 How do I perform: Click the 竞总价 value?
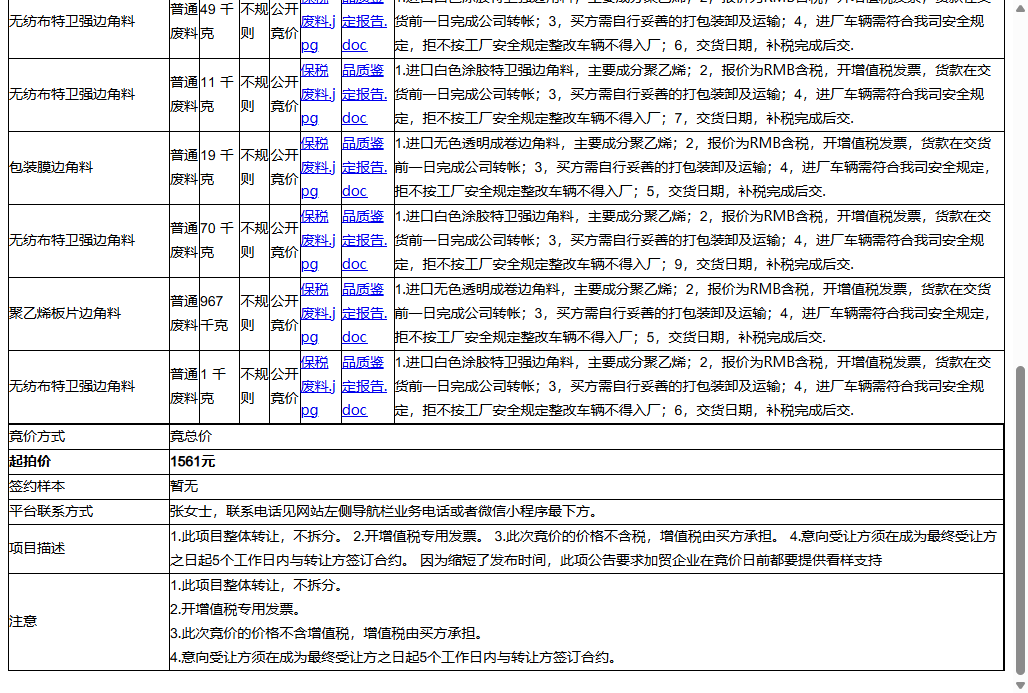(191, 436)
